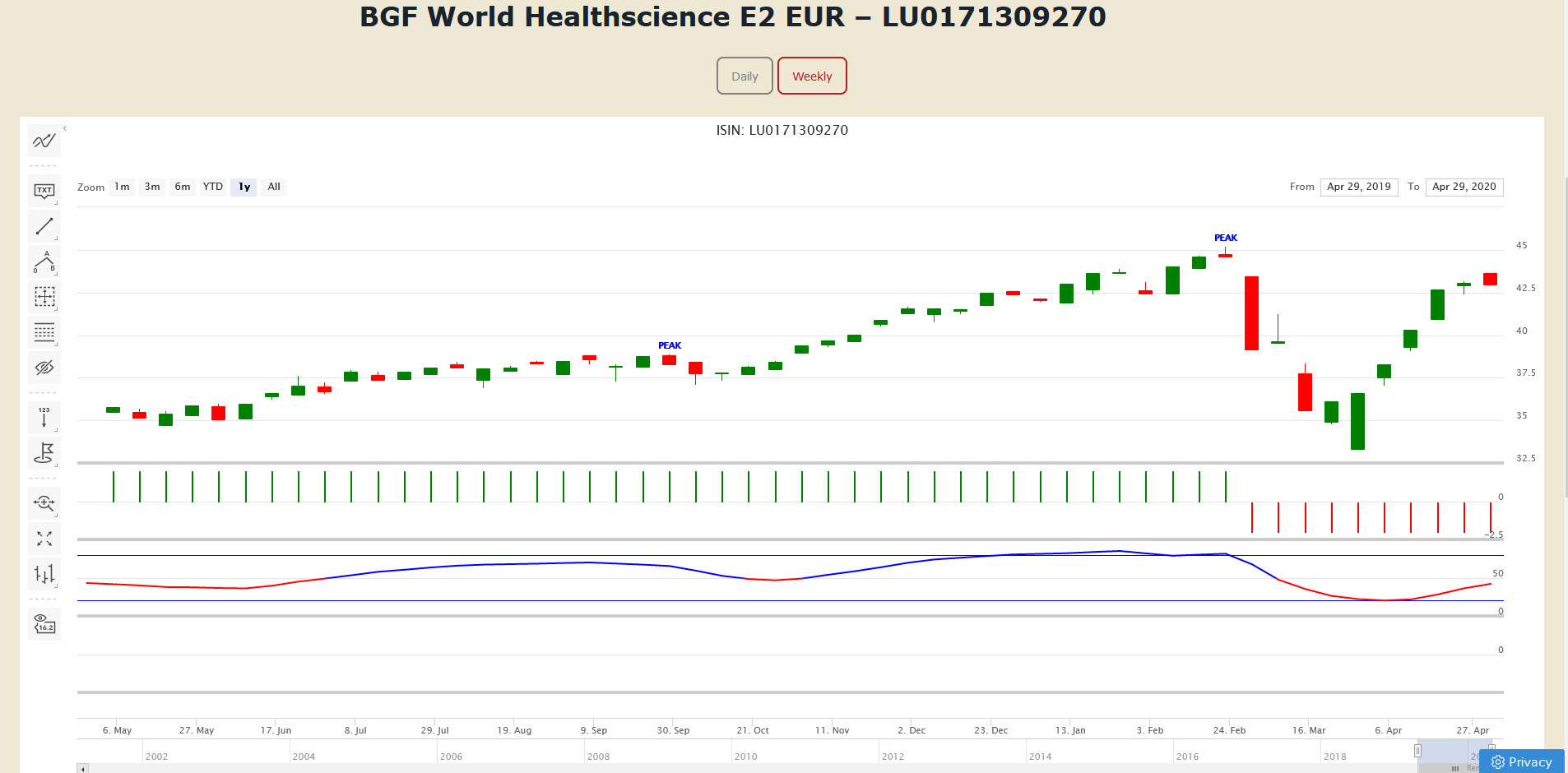The height and width of the screenshot is (773, 1568).
Task: Collapse the left toolbar with the small chevron
Action: [65, 128]
